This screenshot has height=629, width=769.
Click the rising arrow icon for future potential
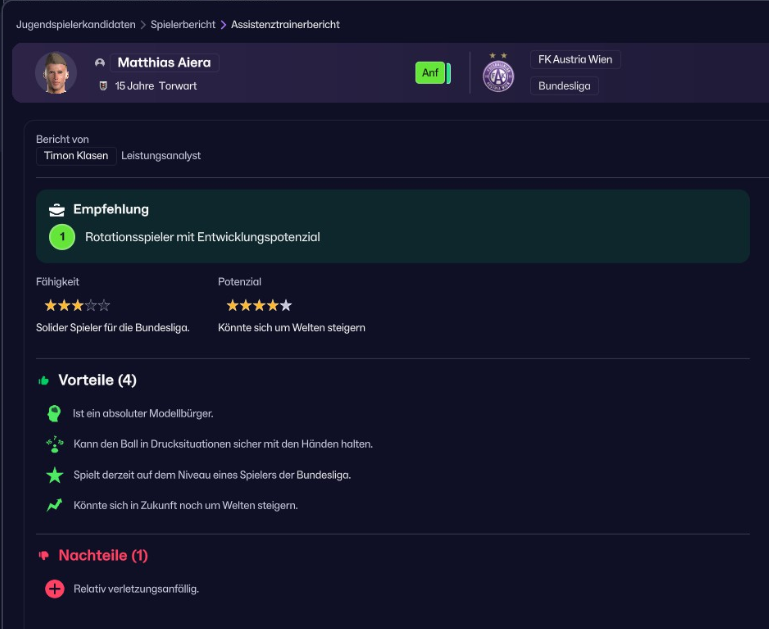point(54,505)
